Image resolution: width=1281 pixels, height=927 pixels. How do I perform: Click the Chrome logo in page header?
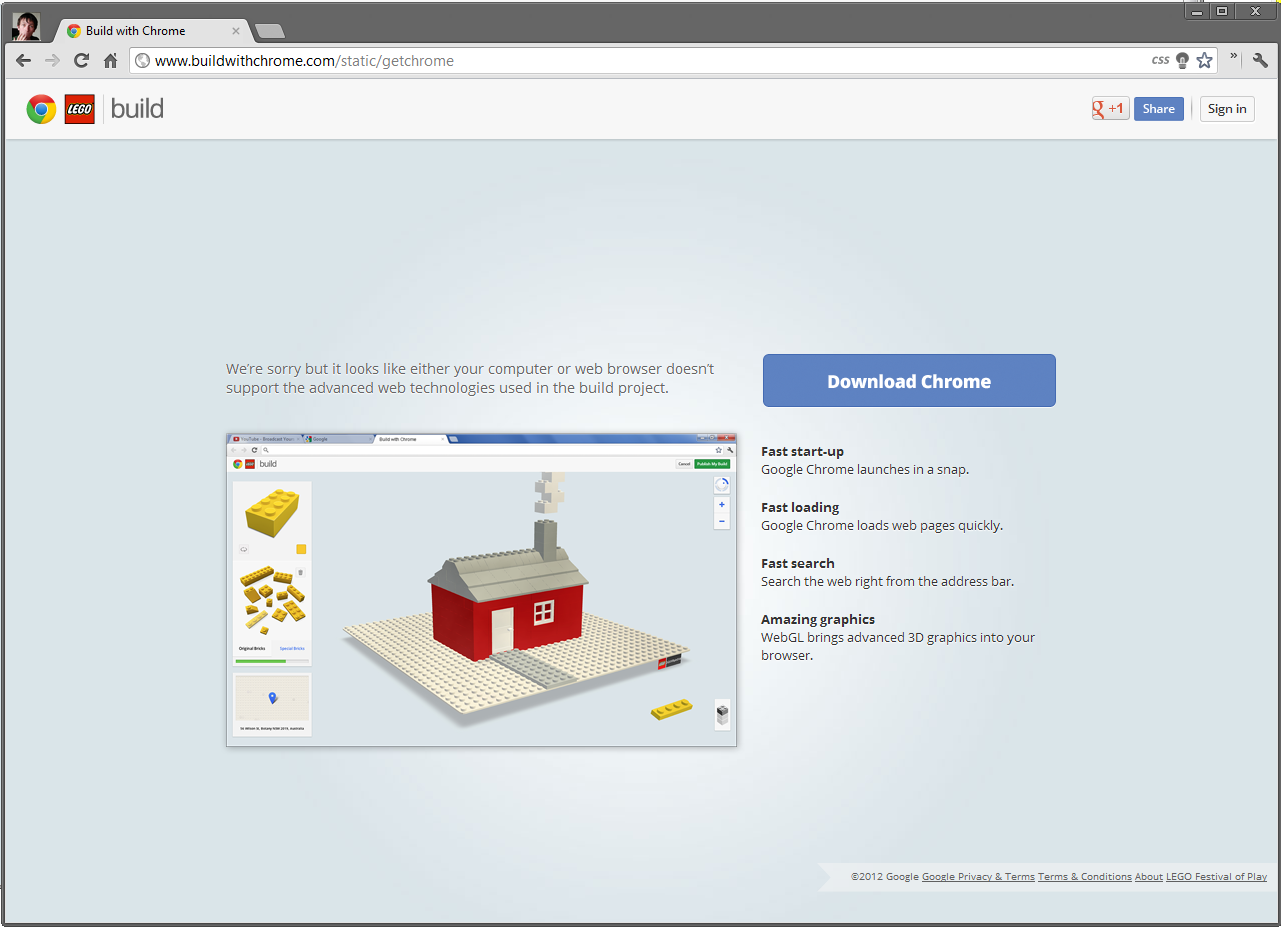click(x=41, y=109)
